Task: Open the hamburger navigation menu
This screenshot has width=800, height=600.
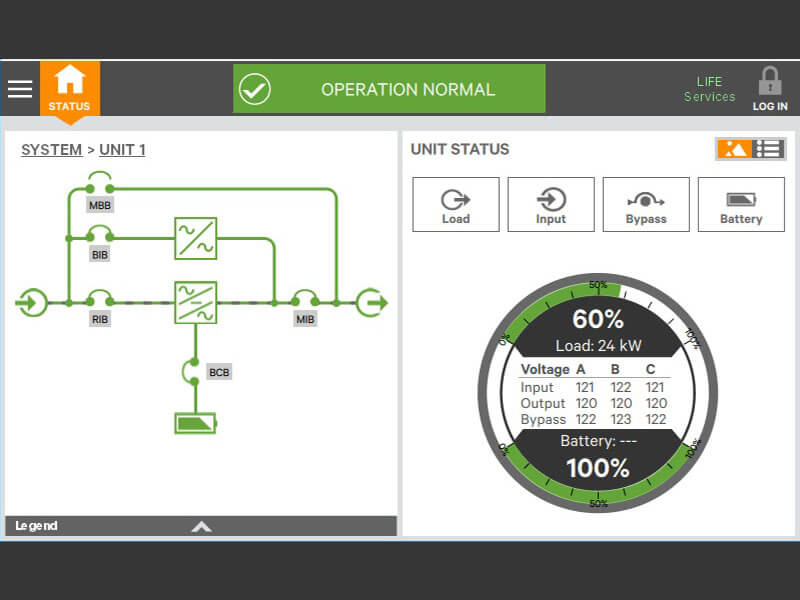Action: click(x=20, y=88)
